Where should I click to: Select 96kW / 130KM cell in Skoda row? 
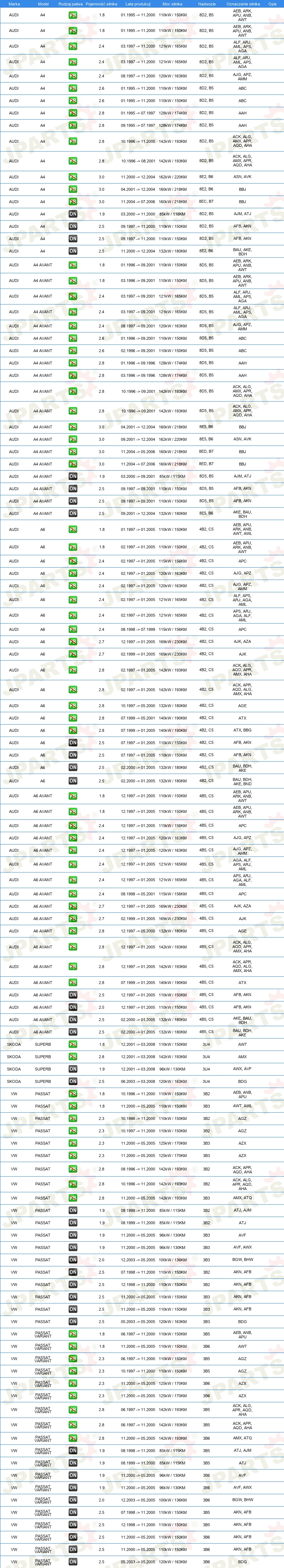point(173,1069)
